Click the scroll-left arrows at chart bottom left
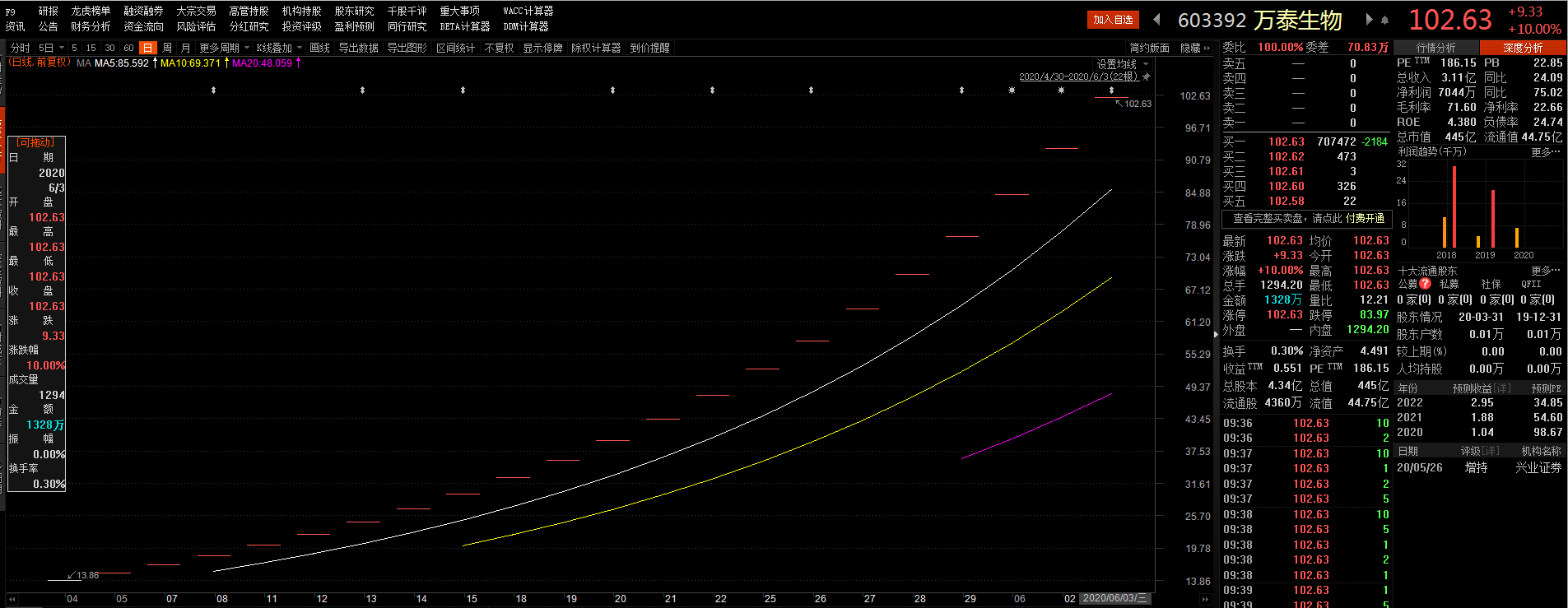This screenshot has width=1568, height=608. pyautogui.click(x=12, y=599)
